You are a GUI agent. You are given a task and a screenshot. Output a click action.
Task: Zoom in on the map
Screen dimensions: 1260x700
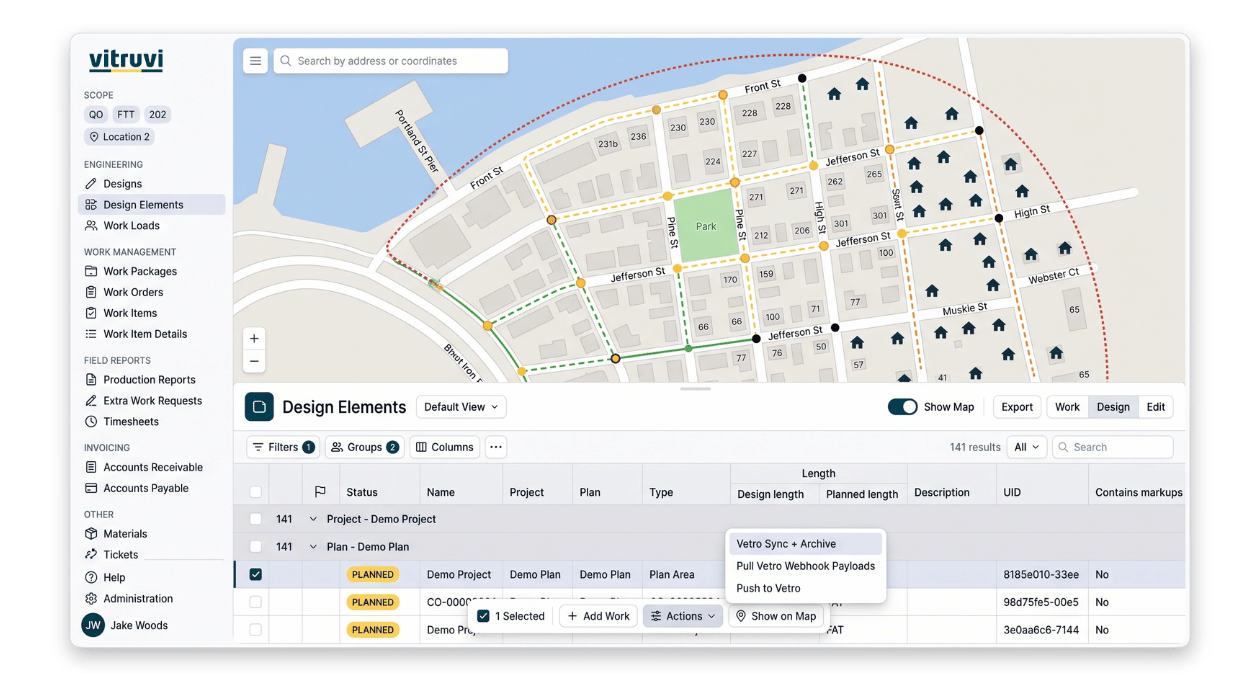pos(254,339)
